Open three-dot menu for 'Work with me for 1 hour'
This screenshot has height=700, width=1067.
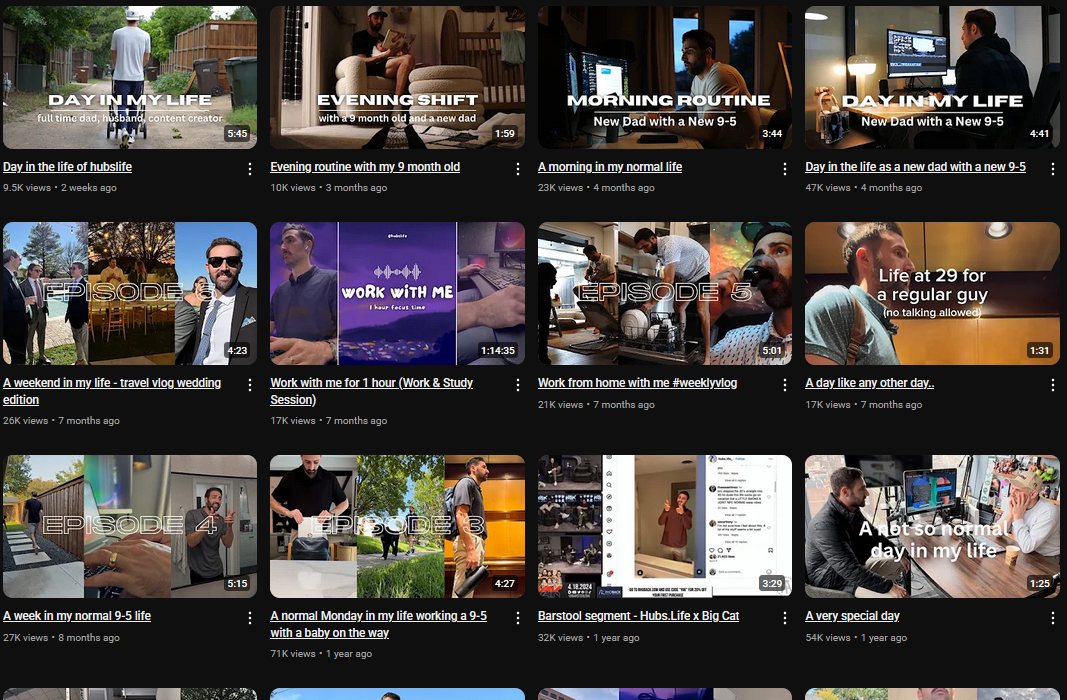[518, 385]
